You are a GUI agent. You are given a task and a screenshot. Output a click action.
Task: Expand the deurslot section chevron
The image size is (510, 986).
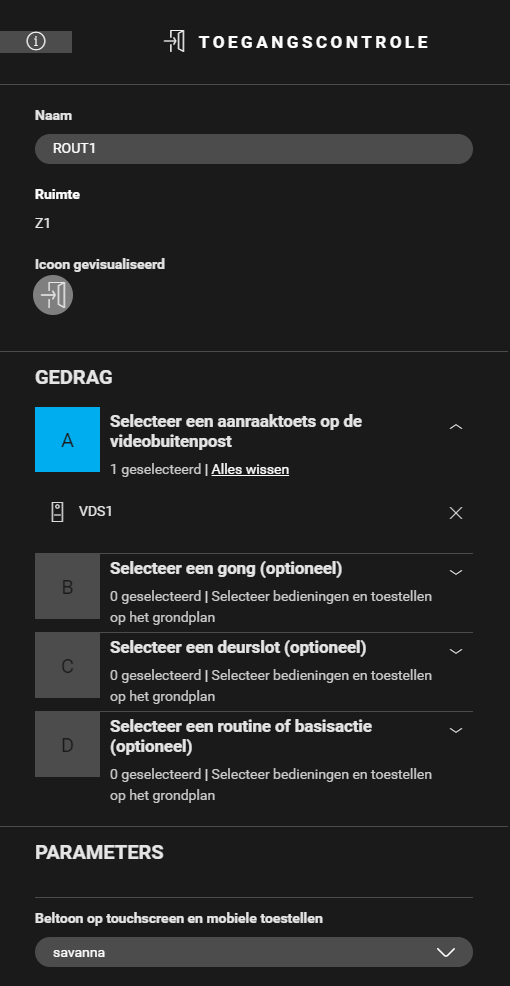point(456,651)
